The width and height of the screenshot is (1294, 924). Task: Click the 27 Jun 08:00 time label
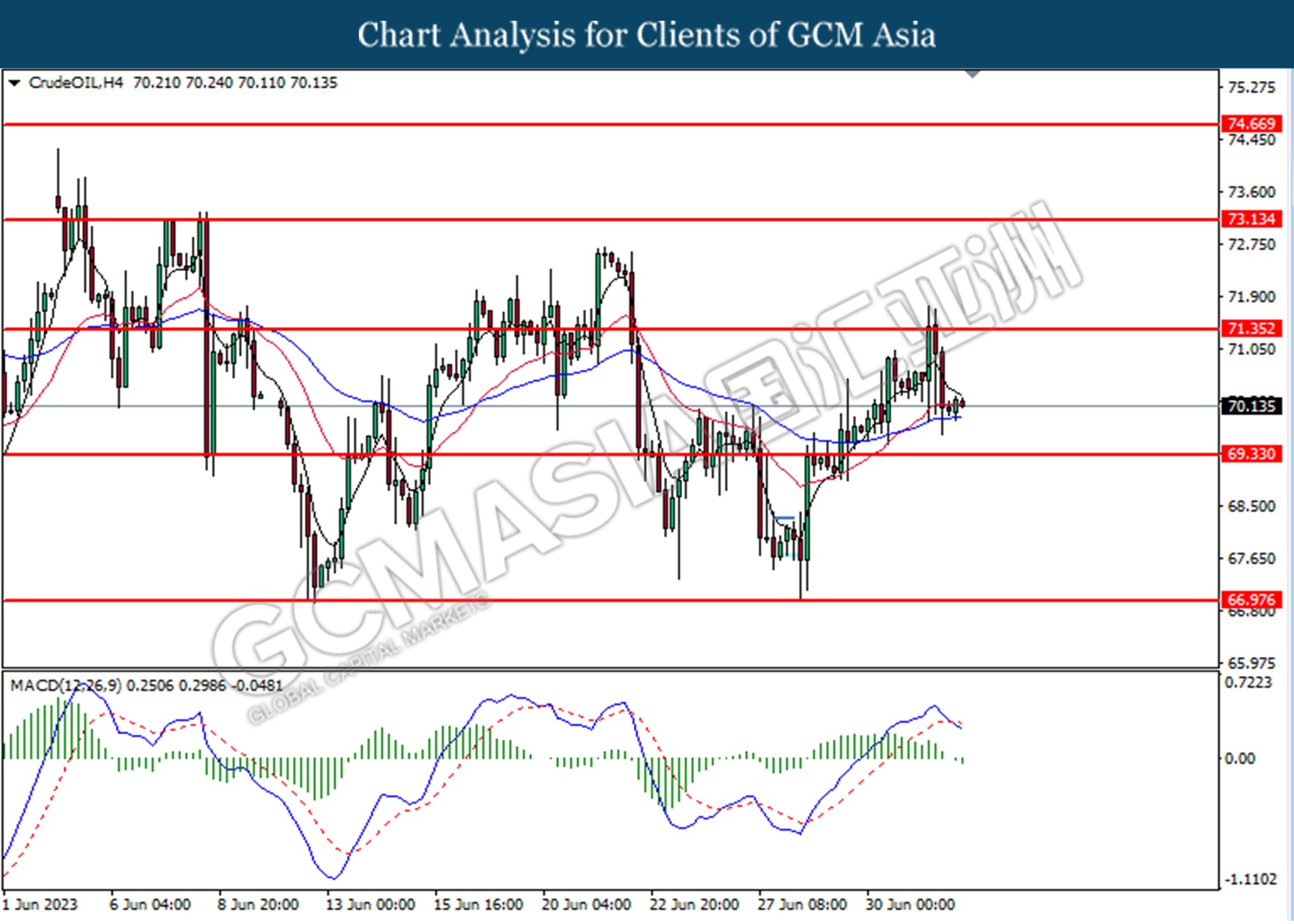802,905
